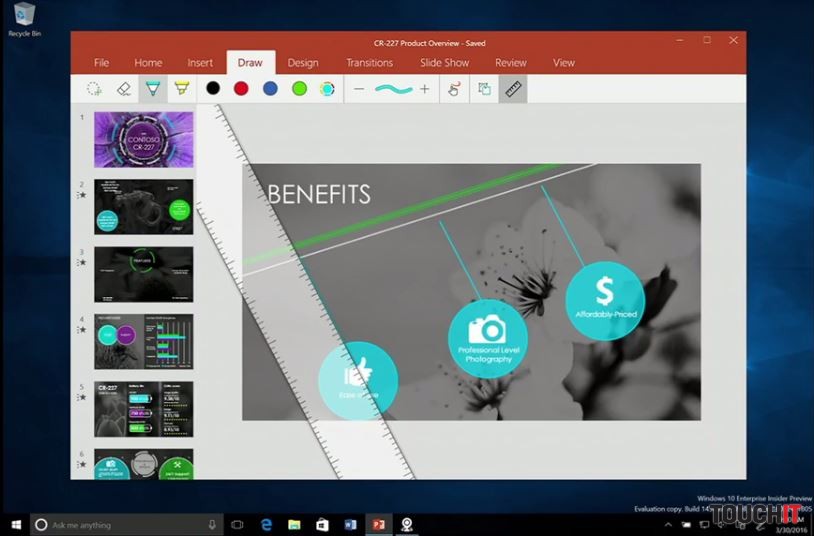Select red ink color
This screenshot has width=814, height=536.
pos(241,89)
